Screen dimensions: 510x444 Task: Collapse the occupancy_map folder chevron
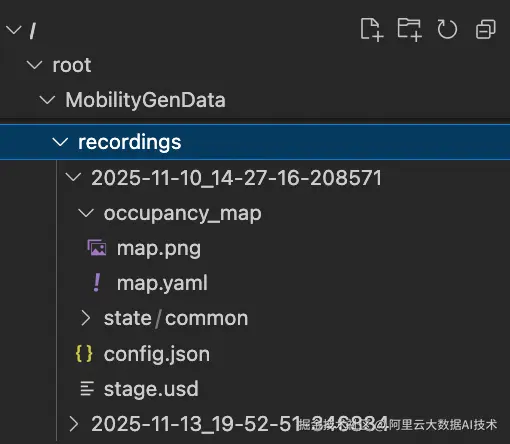coord(86,213)
